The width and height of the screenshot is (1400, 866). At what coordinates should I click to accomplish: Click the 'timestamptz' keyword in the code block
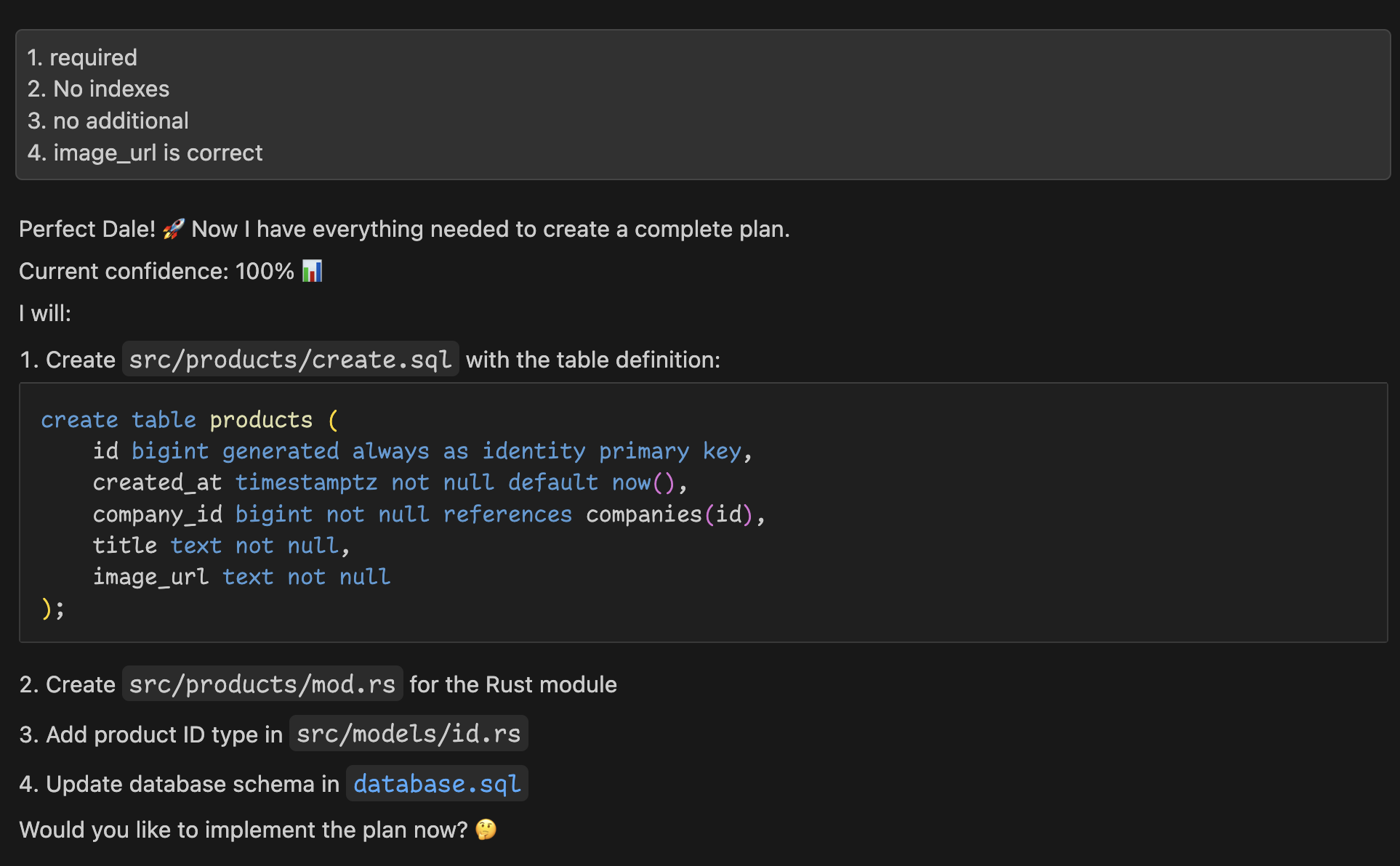tap(306, 482)
